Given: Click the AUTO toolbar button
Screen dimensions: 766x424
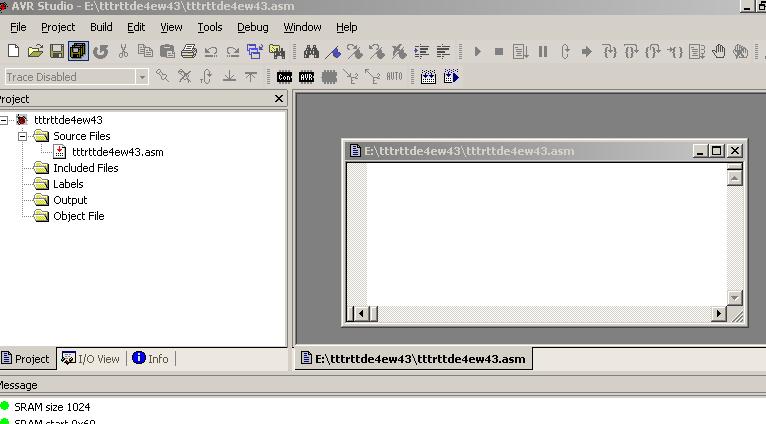Looking at the screenshot, I should tap(394, 76).
